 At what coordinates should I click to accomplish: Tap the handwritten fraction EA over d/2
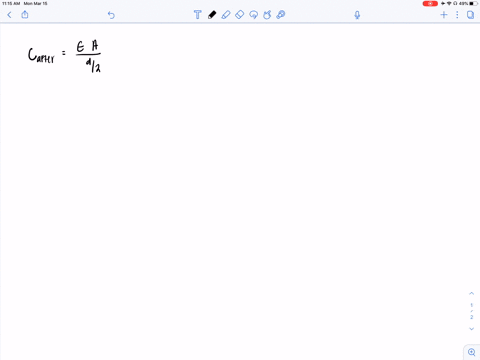click(88, 56)
